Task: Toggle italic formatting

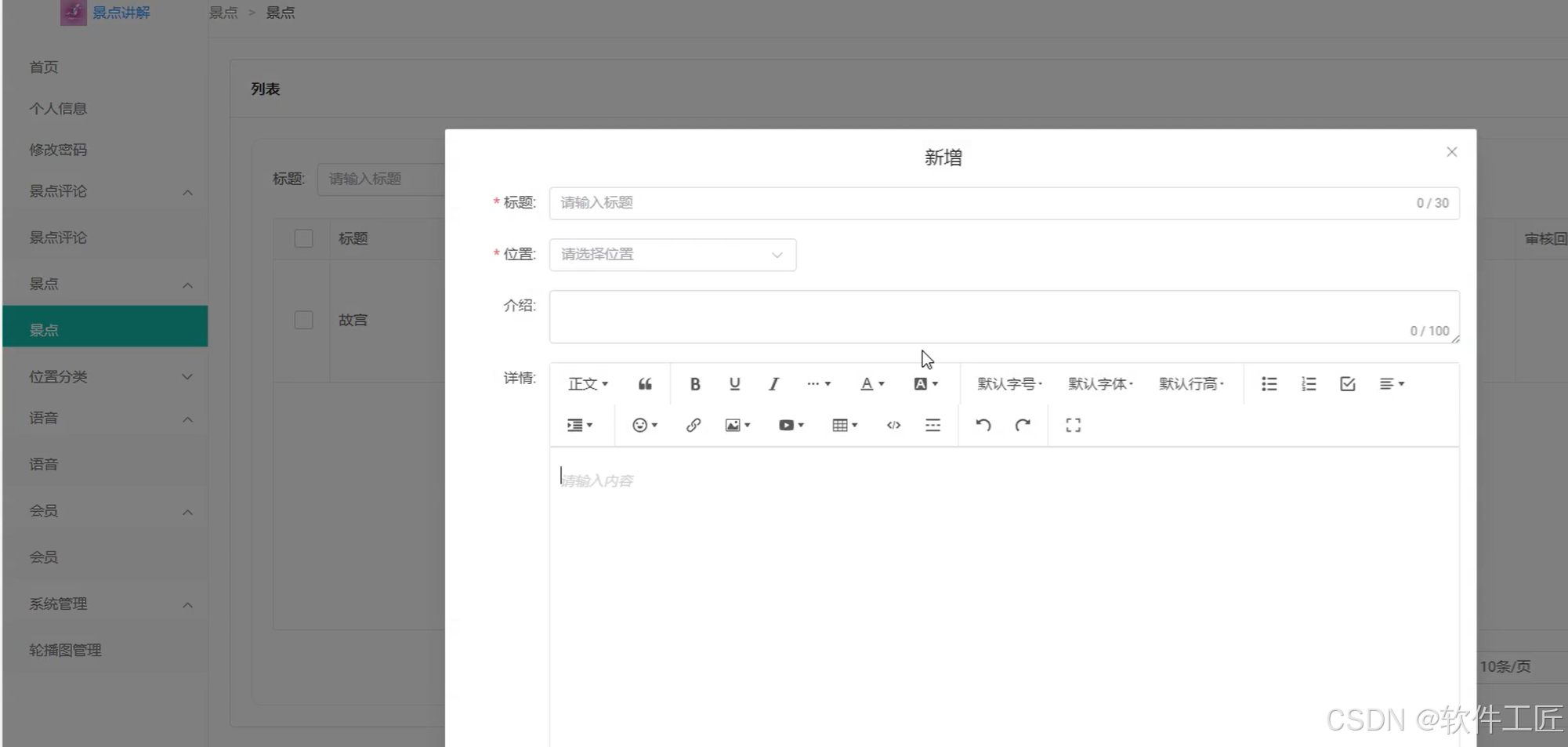Action: (773, 384)
